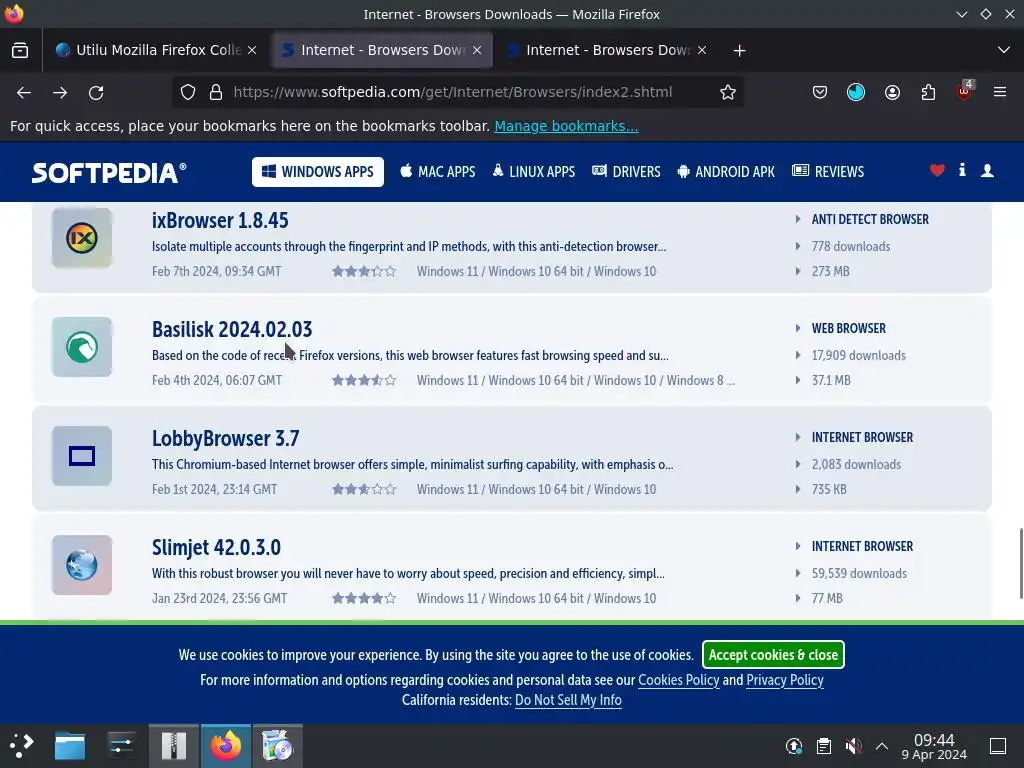Viewport: 1024px width, 768px height.
Task: Click the Firefox taskbar icon
Action: 225,746
